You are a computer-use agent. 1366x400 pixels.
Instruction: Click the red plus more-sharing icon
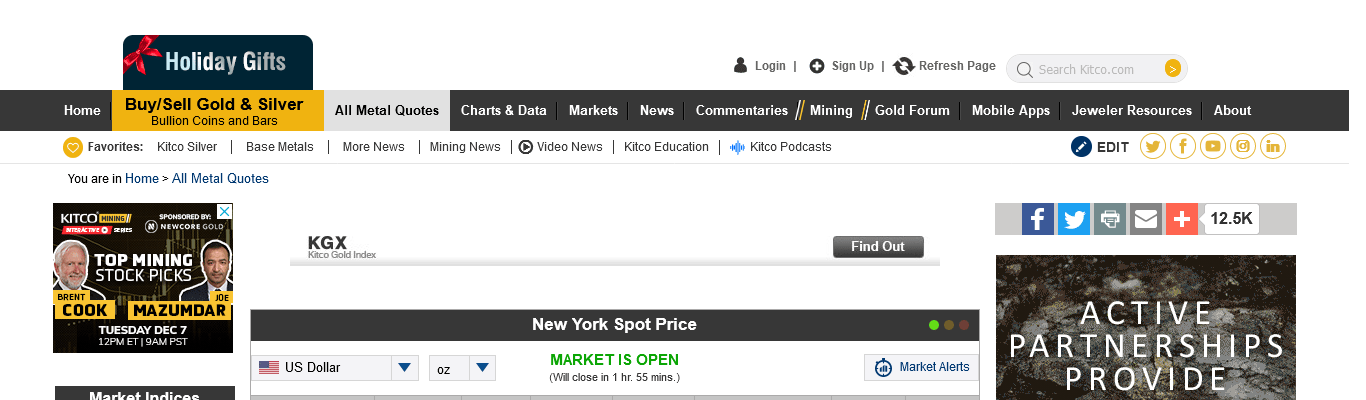[x=1182, y=219]
